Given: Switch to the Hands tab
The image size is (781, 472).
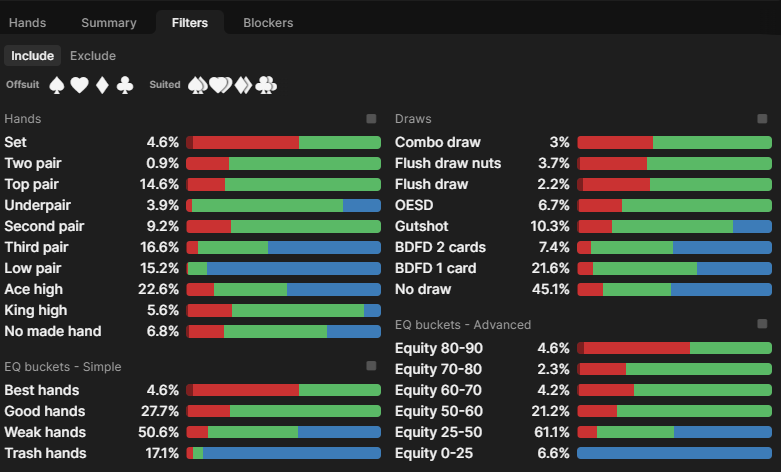Looking at the screenshot, I should pyautogui.click(x=28, y=22).
